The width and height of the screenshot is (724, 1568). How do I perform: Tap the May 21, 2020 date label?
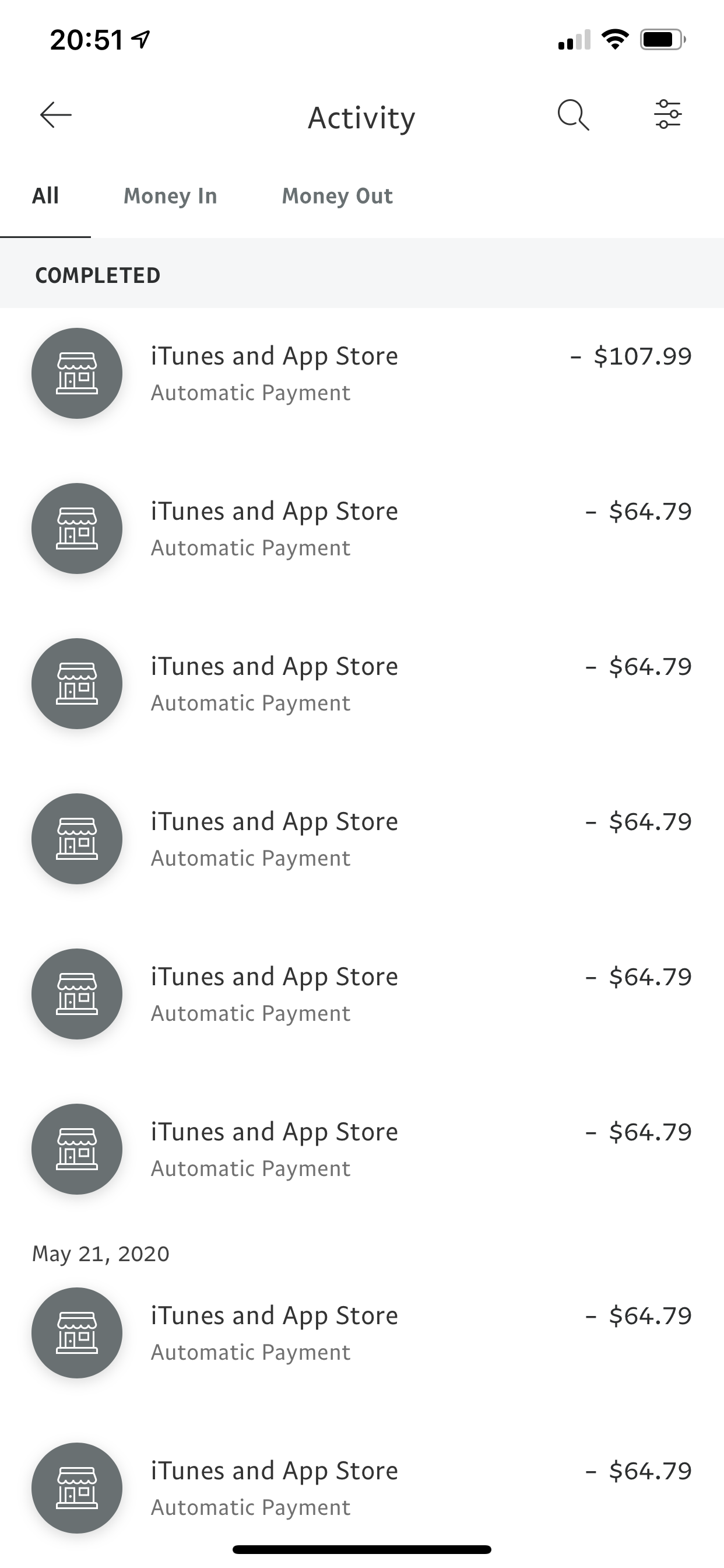point(101,1254)
